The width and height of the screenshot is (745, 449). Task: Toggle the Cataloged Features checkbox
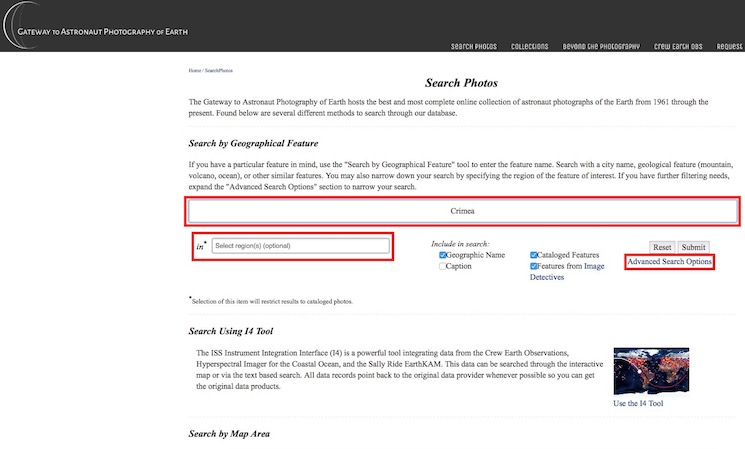534,255
